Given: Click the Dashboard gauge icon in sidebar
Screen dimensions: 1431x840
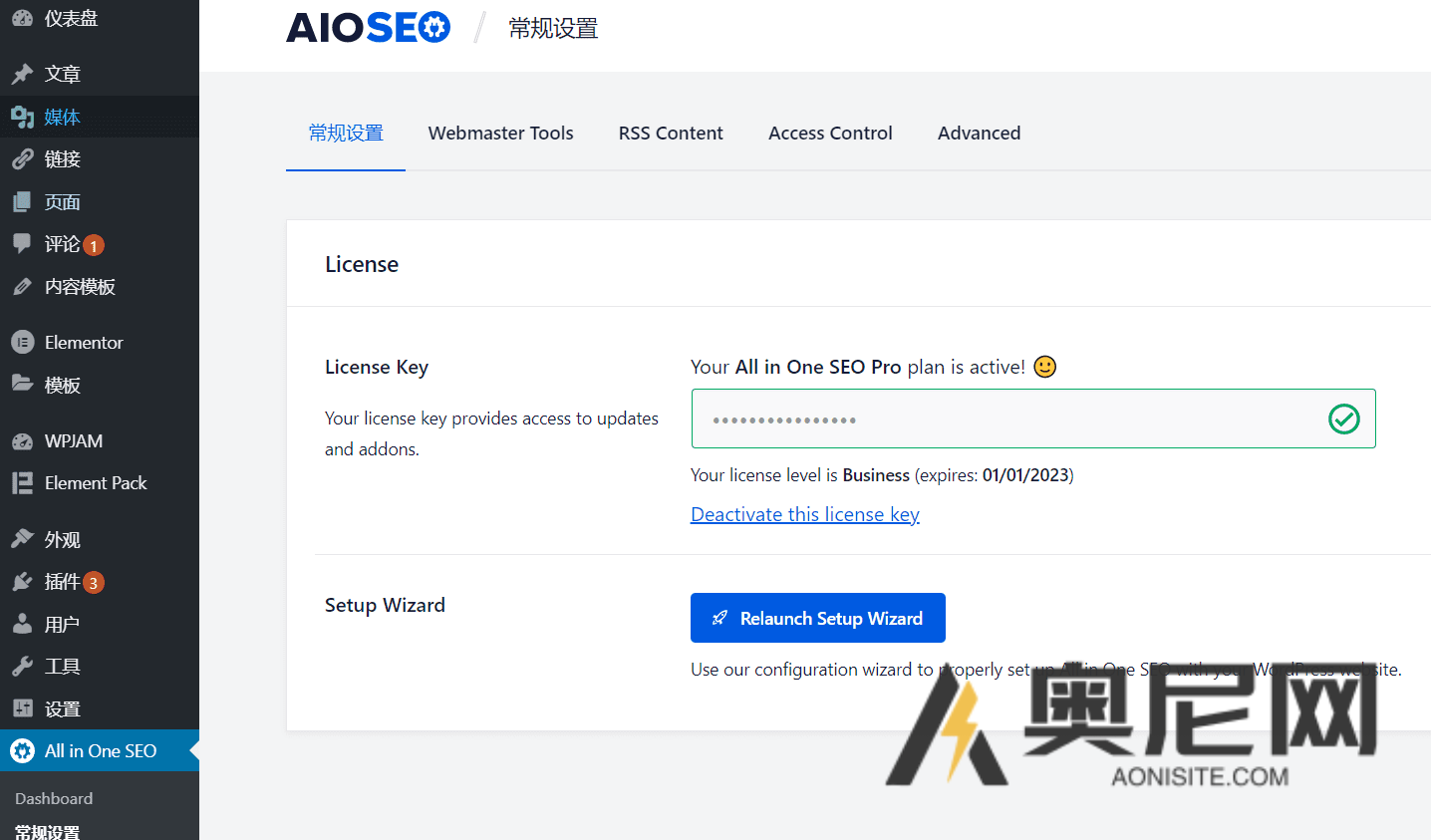Looking at the screenshot, I should [22, 18].
